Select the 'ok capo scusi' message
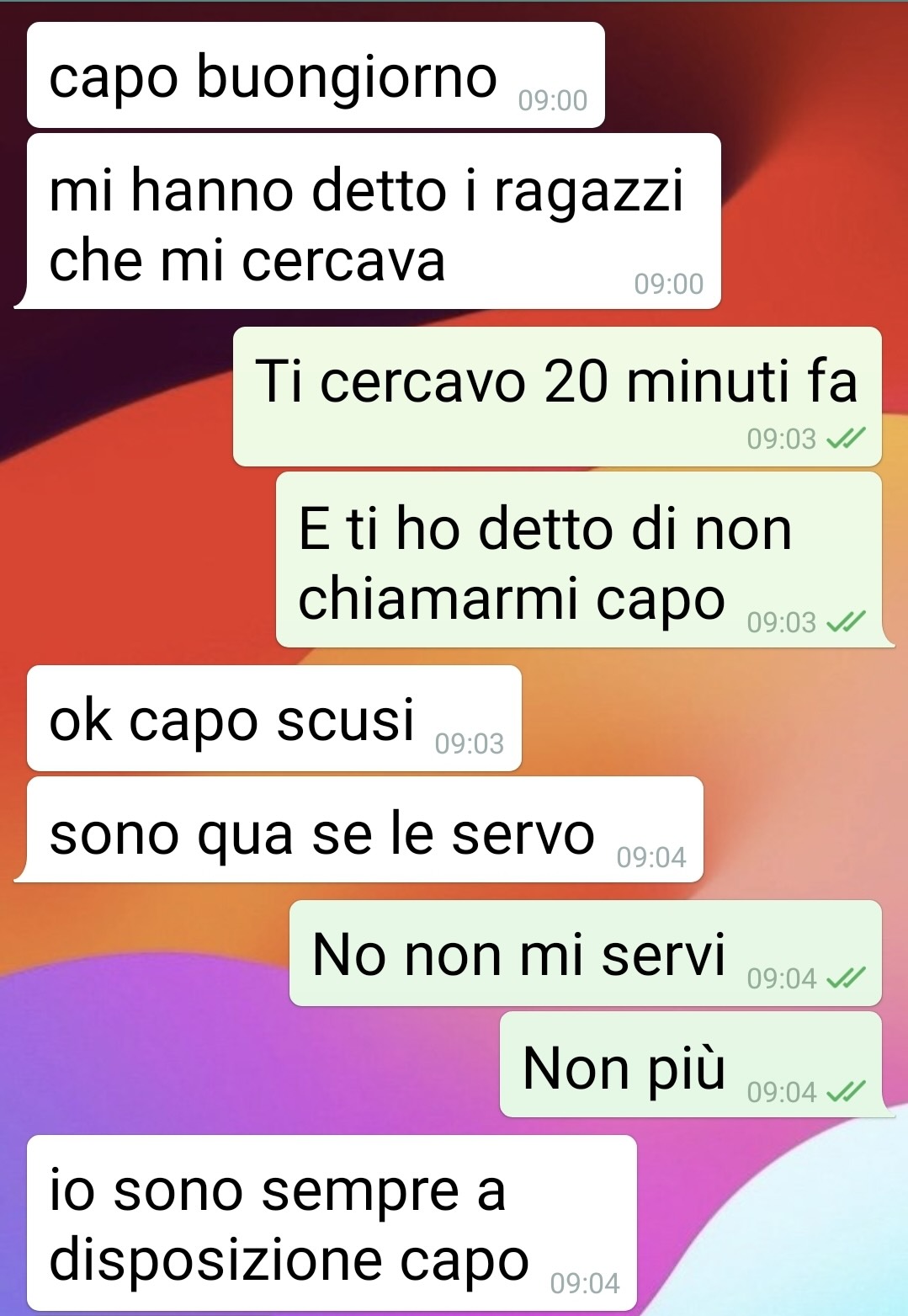The height and width of the screenshot is (1316, 908). coord(274,718)
